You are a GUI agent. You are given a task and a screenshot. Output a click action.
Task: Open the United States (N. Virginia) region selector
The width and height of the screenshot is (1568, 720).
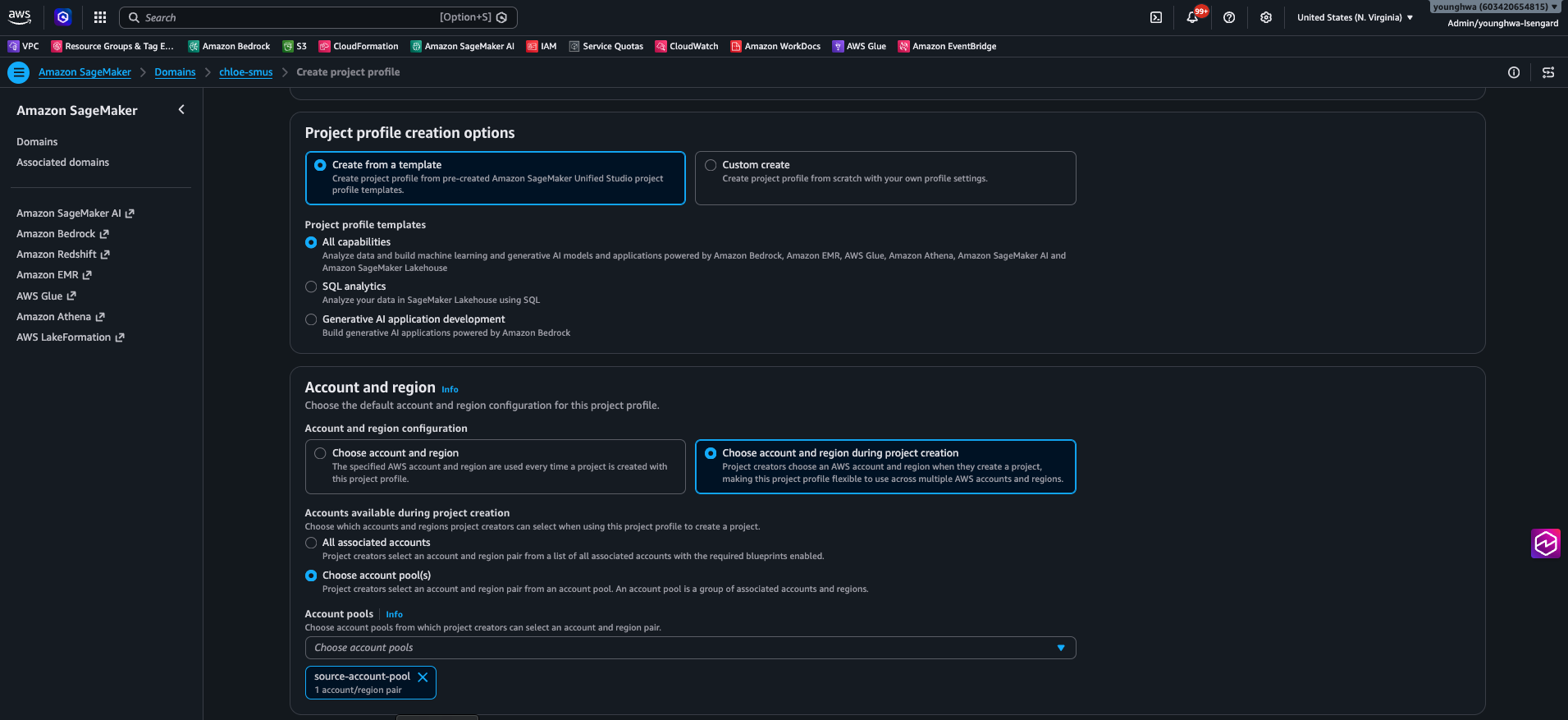(x=1355, y=17)
